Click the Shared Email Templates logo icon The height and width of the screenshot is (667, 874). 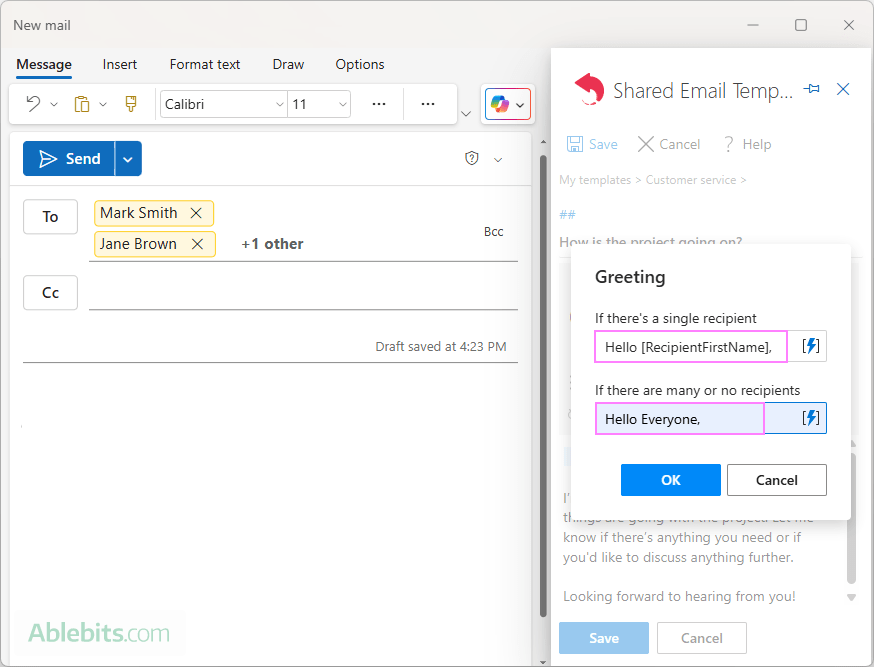coord(590,89)
